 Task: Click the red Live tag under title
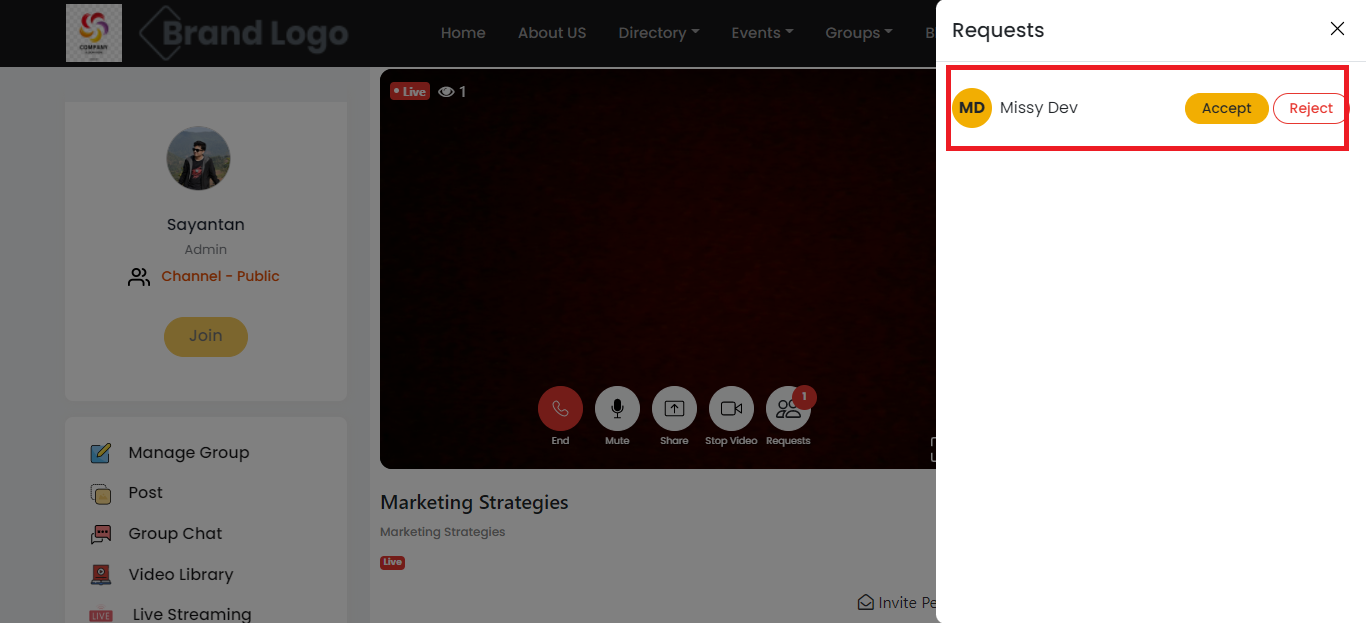[392, 562]
